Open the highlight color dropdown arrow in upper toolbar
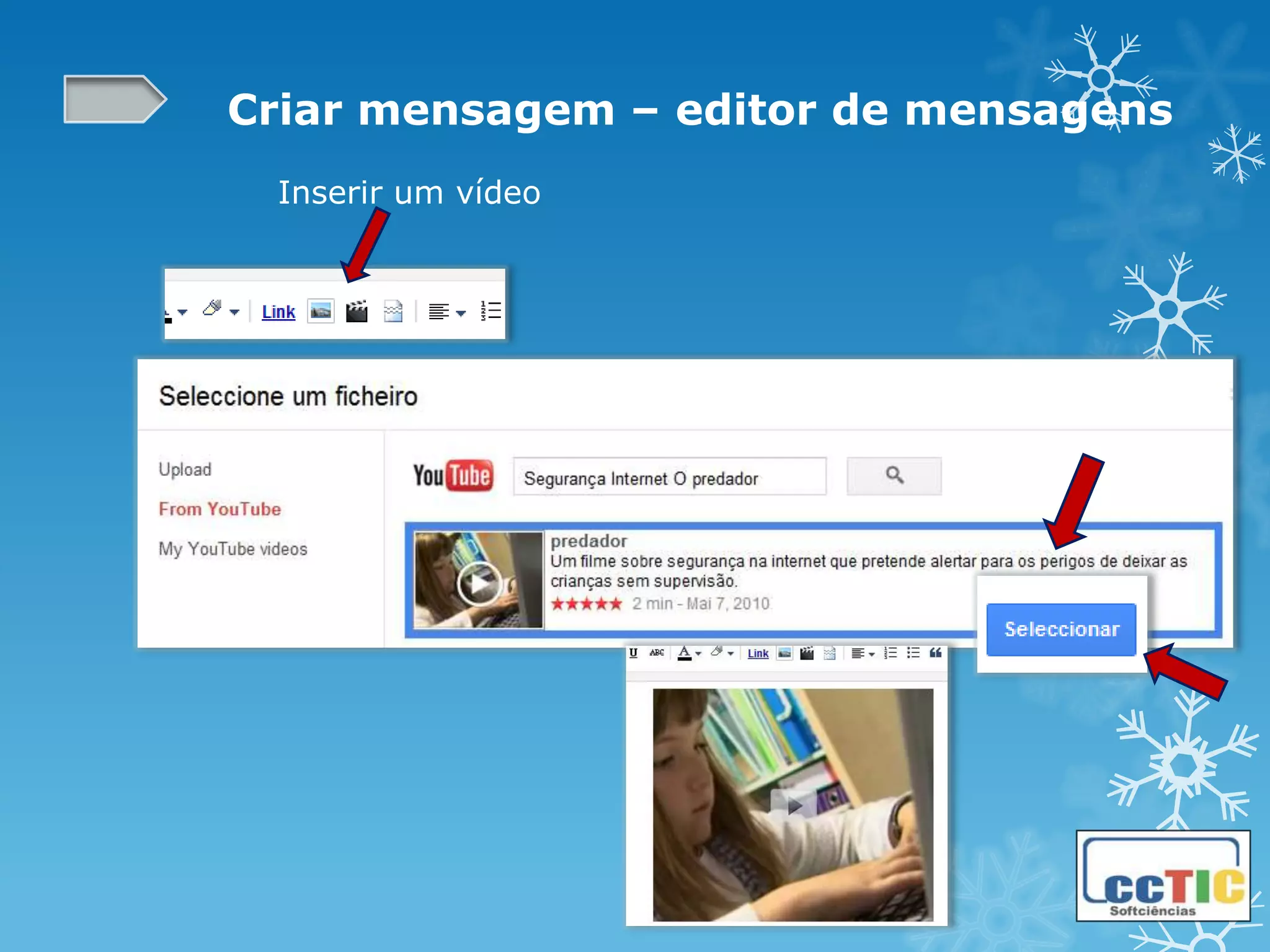 [234, 312]
